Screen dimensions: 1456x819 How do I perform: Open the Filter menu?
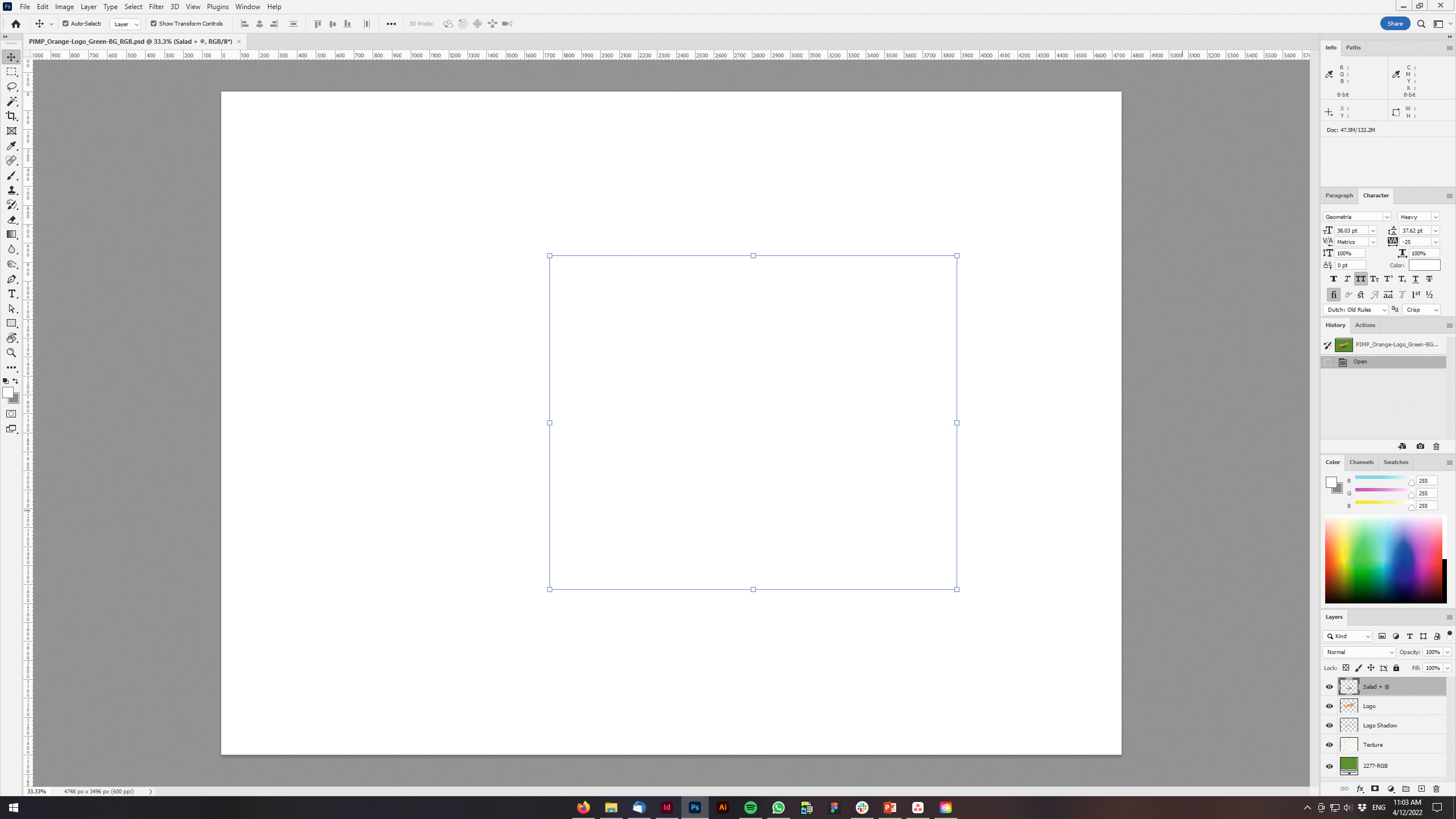[x=156, y=7]
